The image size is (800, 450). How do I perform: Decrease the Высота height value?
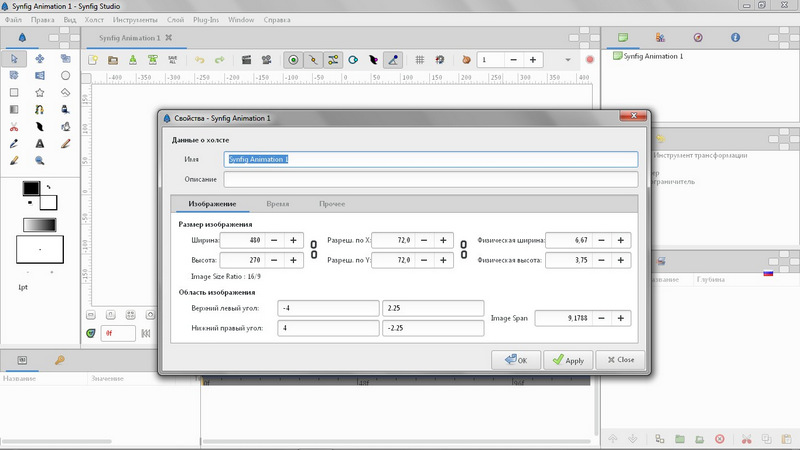pos(274,260)
